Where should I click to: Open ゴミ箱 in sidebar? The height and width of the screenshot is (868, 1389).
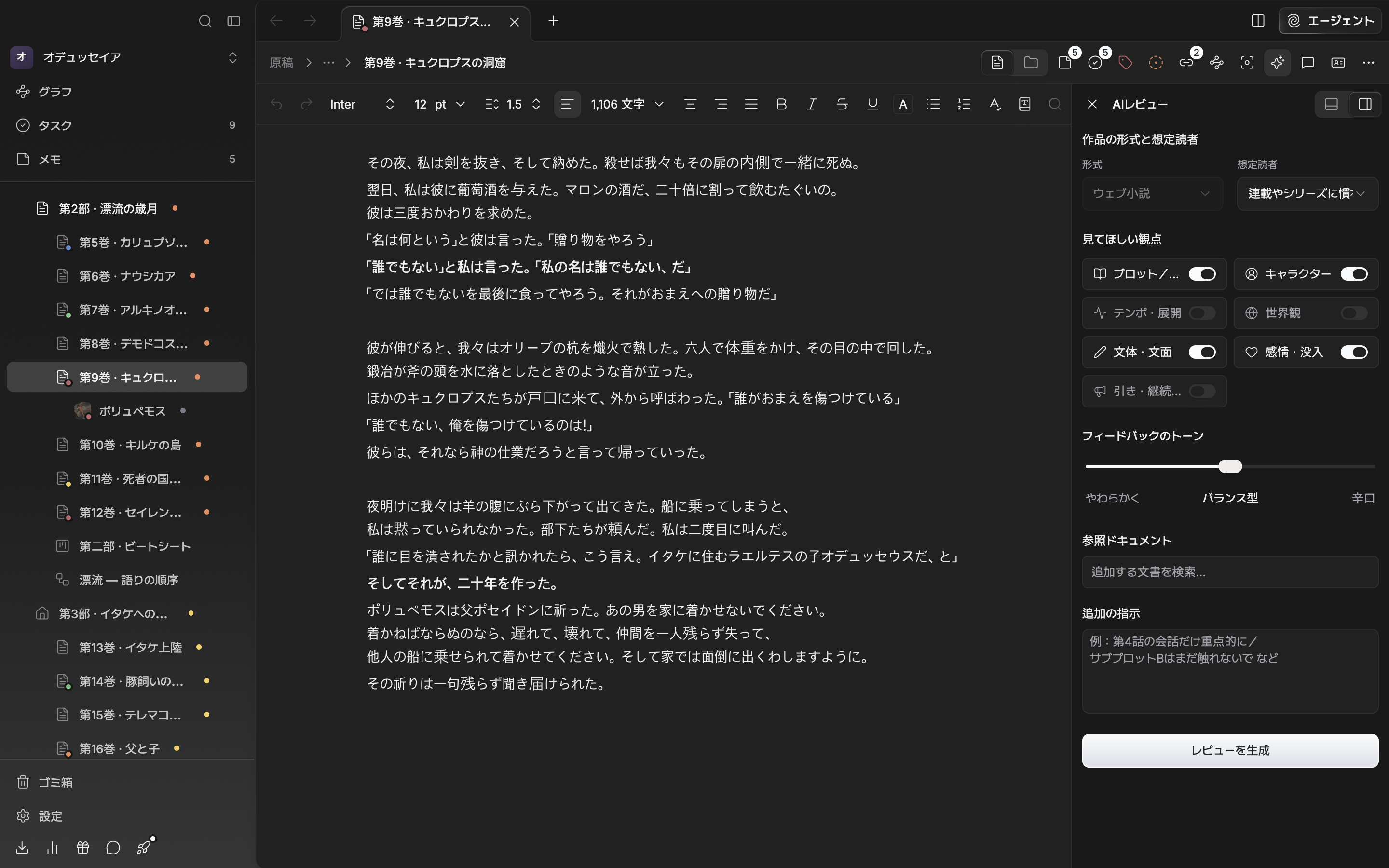[x=127, y=782]
